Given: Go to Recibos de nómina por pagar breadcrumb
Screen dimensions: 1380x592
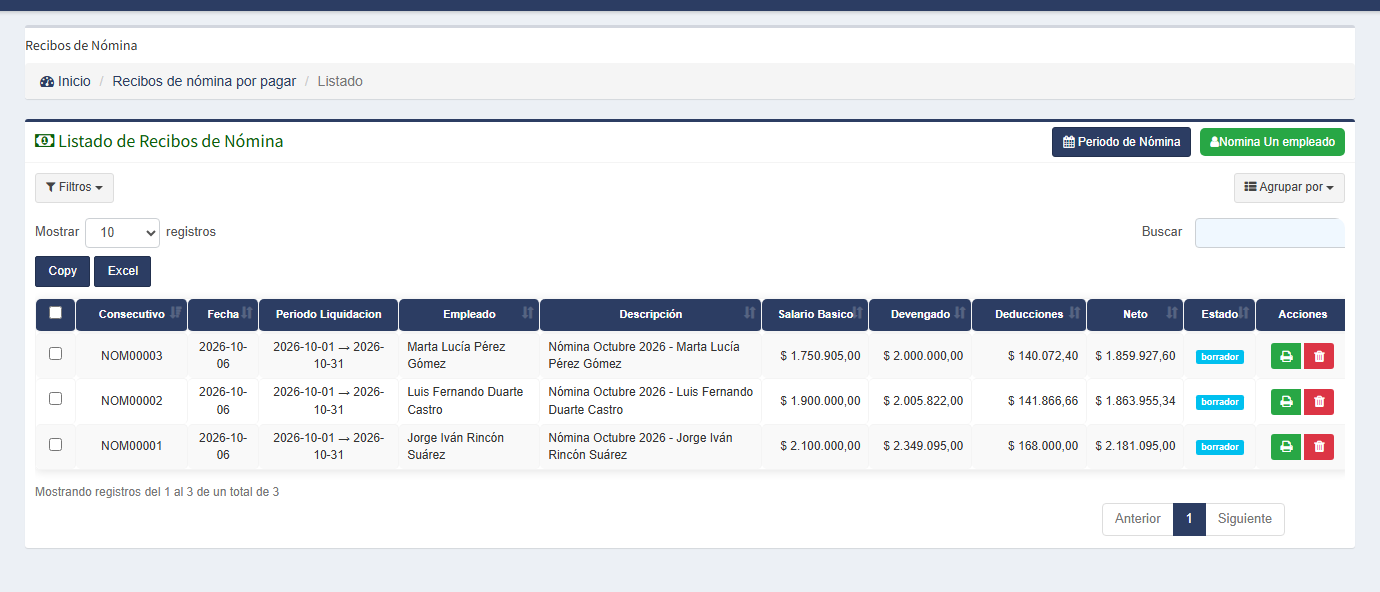Looking at the screenshot, I should coord(204,81).
